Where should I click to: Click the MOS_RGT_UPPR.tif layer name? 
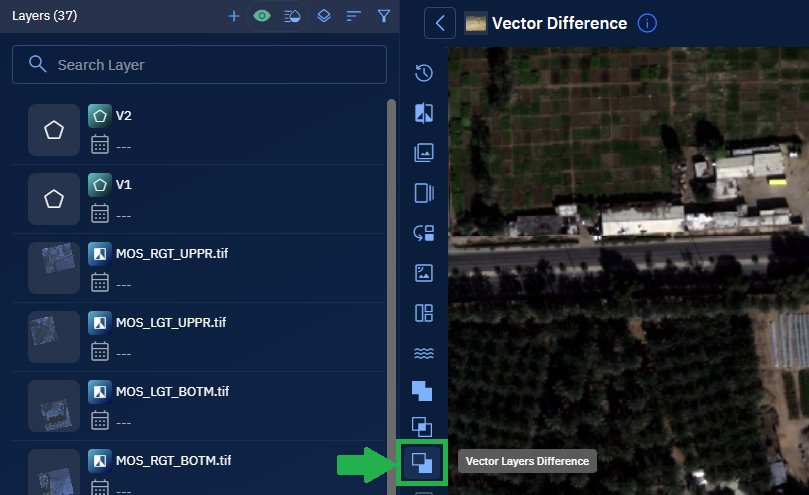pos(172,253)
